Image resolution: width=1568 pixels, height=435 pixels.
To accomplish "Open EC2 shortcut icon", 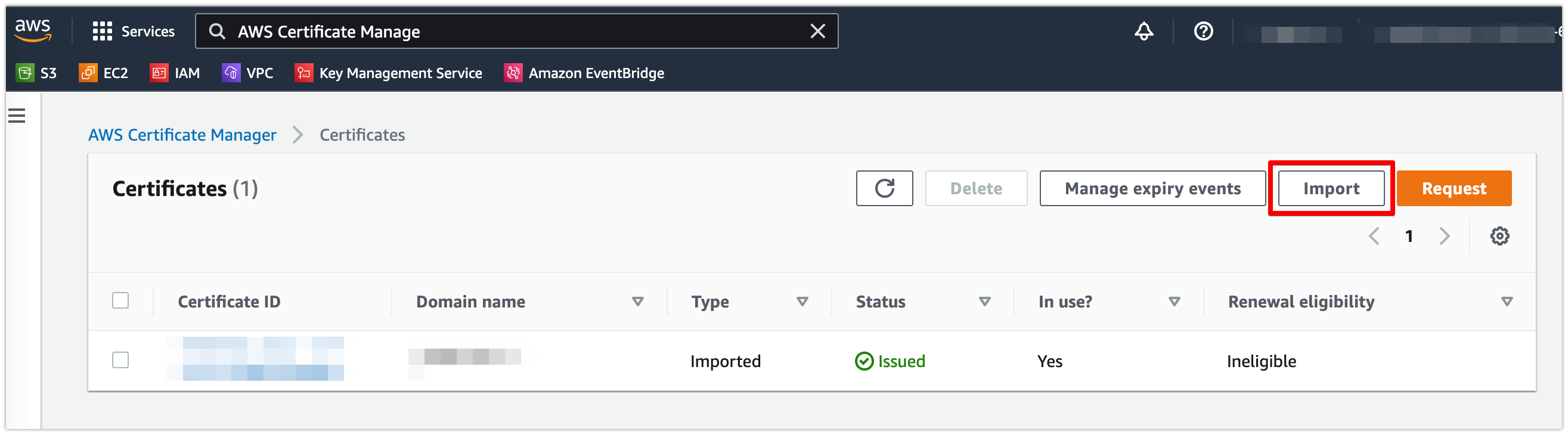I will pyautogui.click(x=88, y=73).
